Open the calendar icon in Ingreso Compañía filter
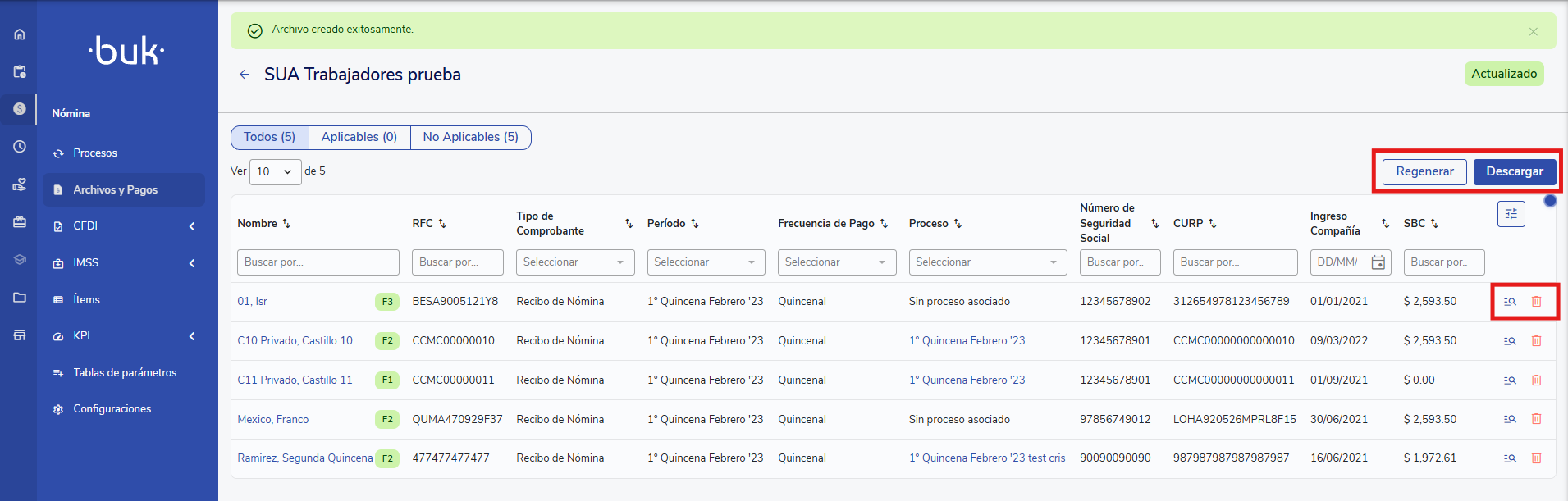 (x=1378, y=262)
